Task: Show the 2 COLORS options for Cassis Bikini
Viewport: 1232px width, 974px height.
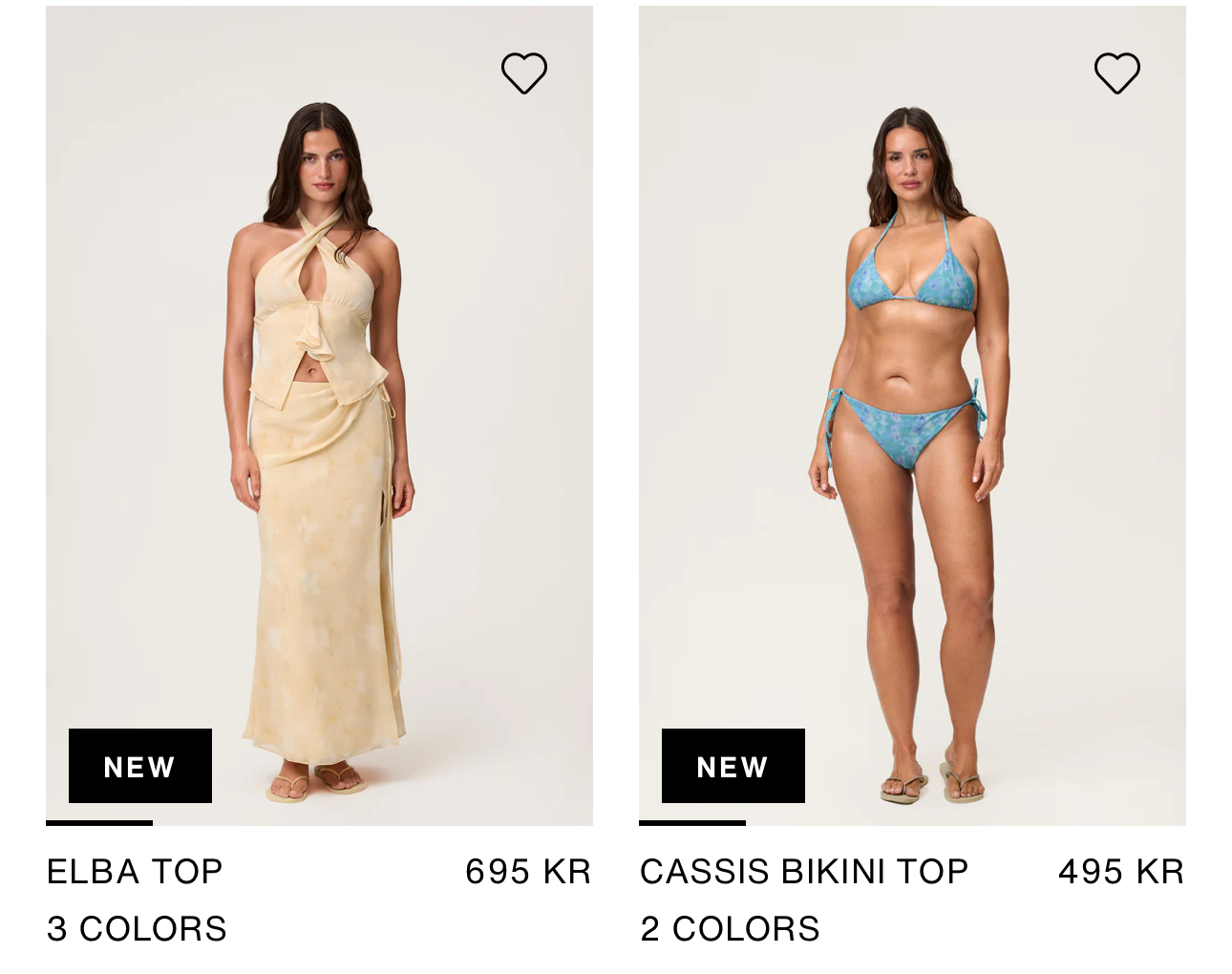Action: pos(730,929)
